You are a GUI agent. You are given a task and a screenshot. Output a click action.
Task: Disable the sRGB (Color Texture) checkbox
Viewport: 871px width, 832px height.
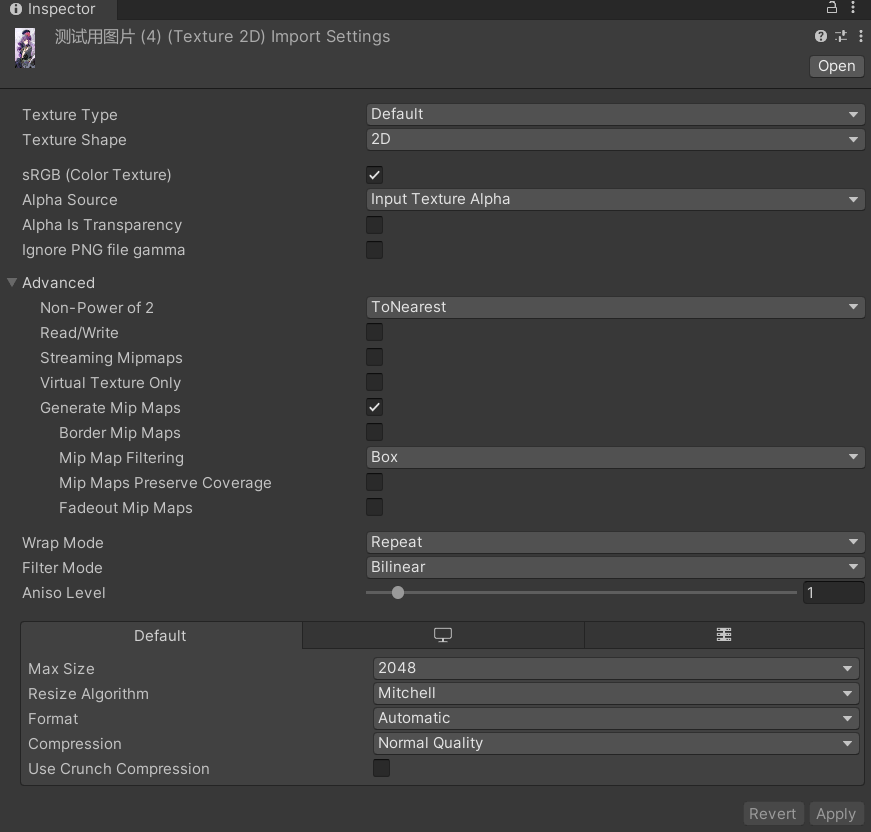[375, 175]
